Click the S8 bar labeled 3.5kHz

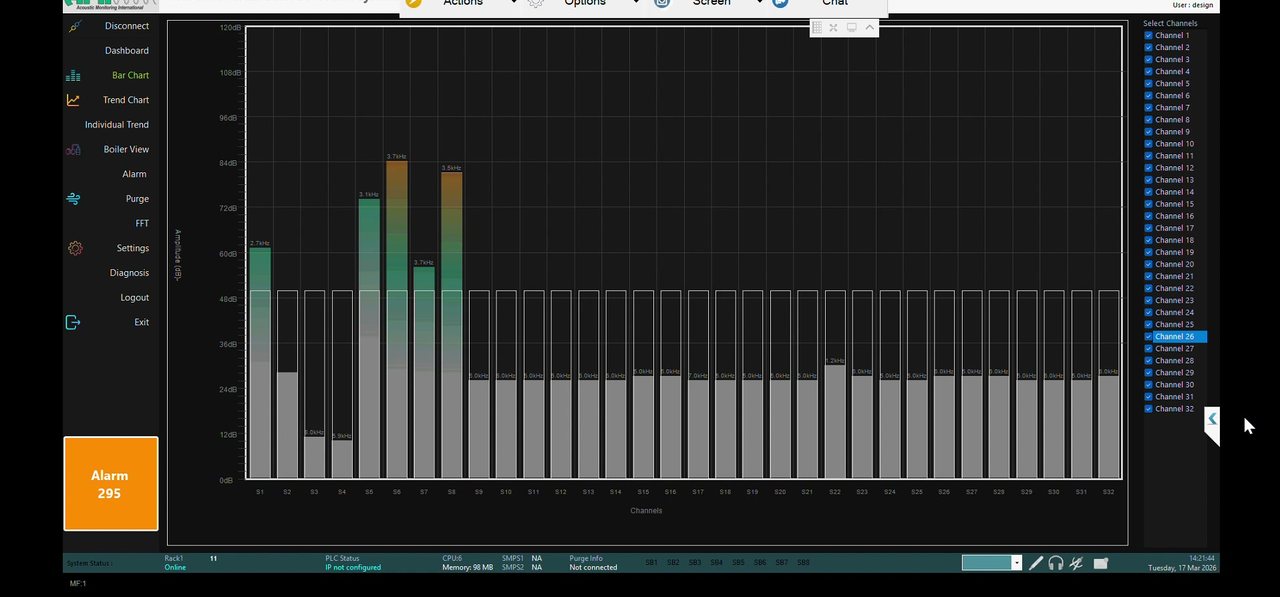pos(451,325)
